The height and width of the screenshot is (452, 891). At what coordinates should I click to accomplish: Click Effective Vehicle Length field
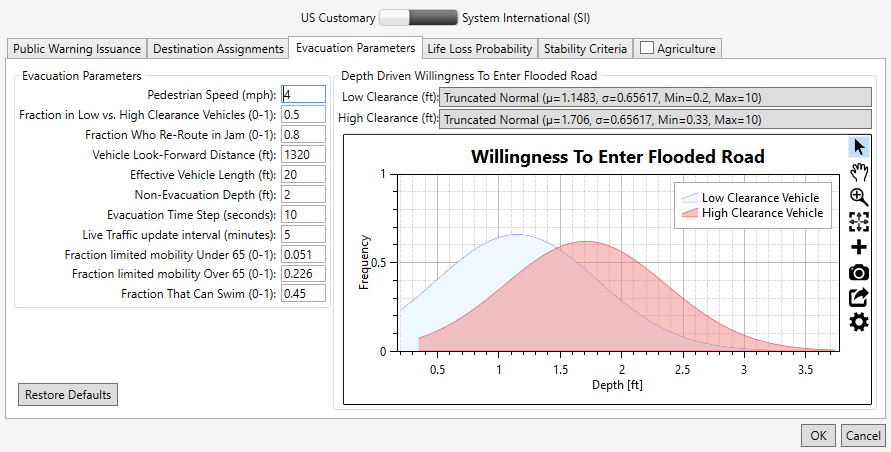[303, 174]
